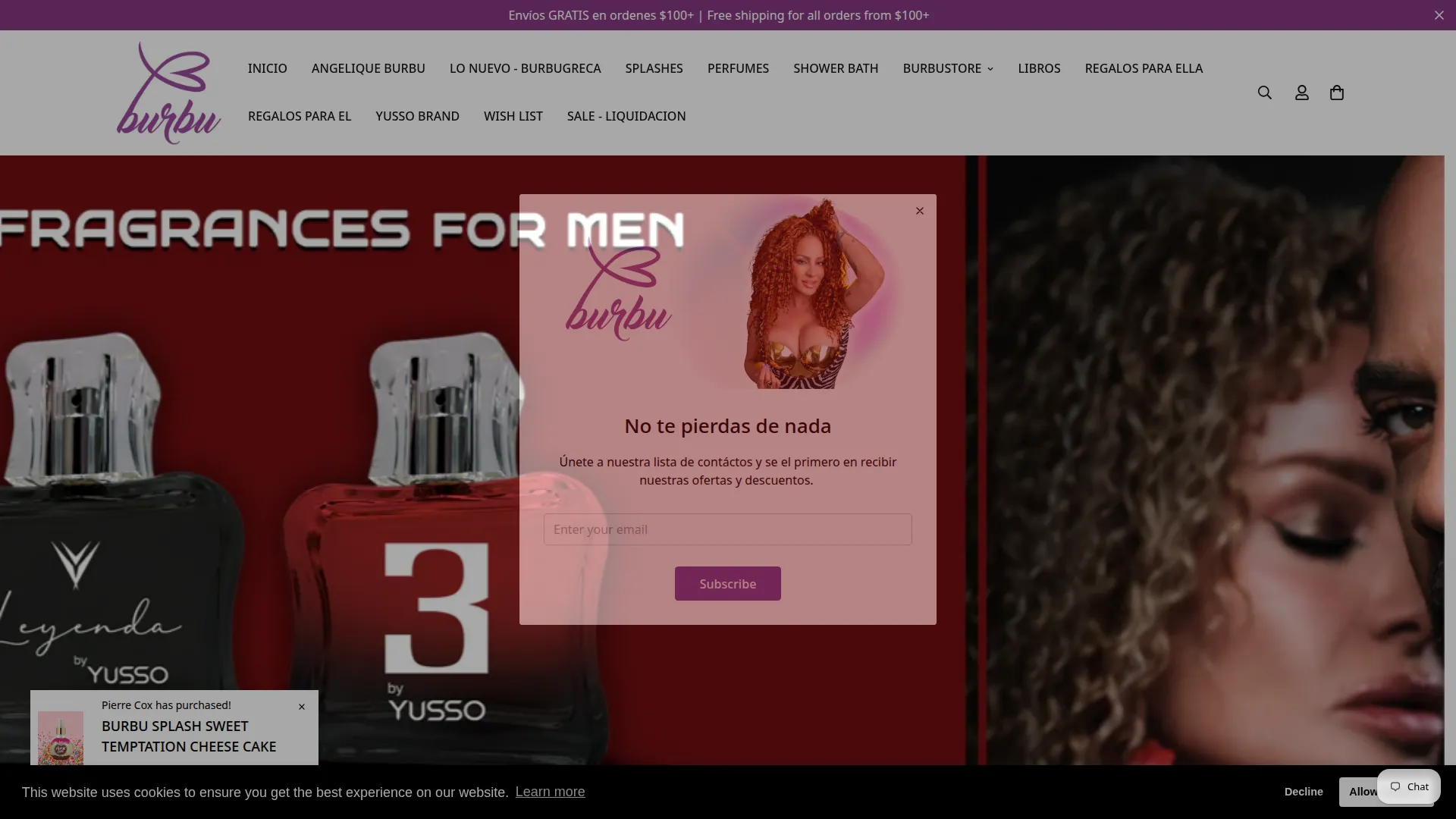1456x819 pixels.
Task: Click the burbu logo in header
Action: click(x=168, y=93)
